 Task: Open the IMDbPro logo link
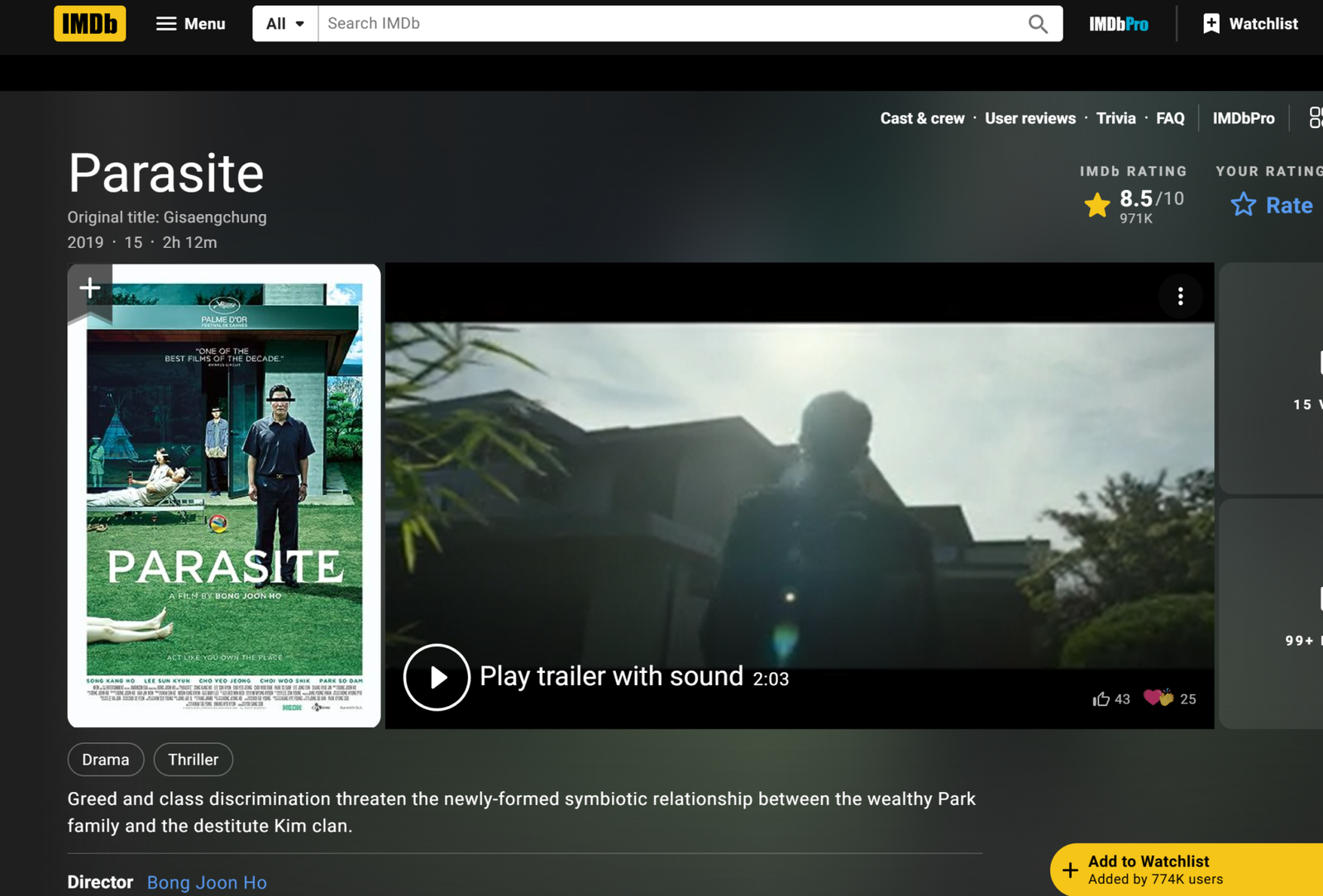(x=1118, y=24)
